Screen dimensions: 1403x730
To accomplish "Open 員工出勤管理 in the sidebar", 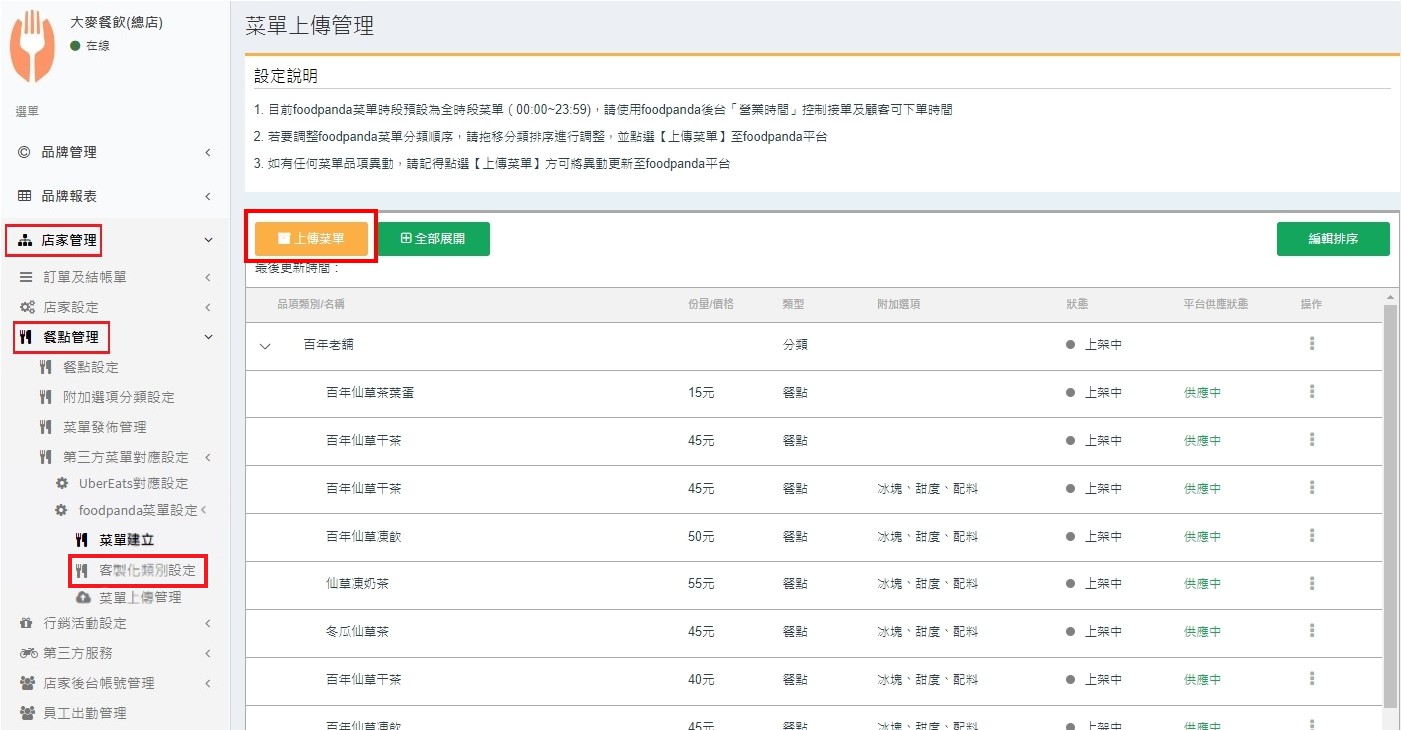I will pos(85,713).
